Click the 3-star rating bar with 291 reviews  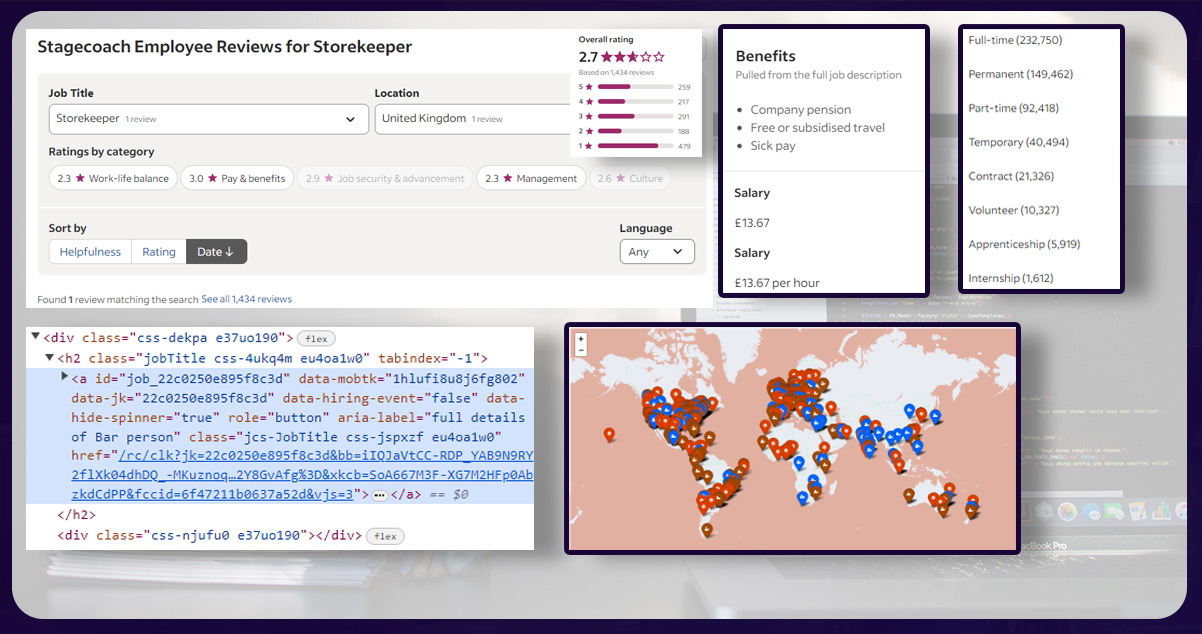[635, 116]
